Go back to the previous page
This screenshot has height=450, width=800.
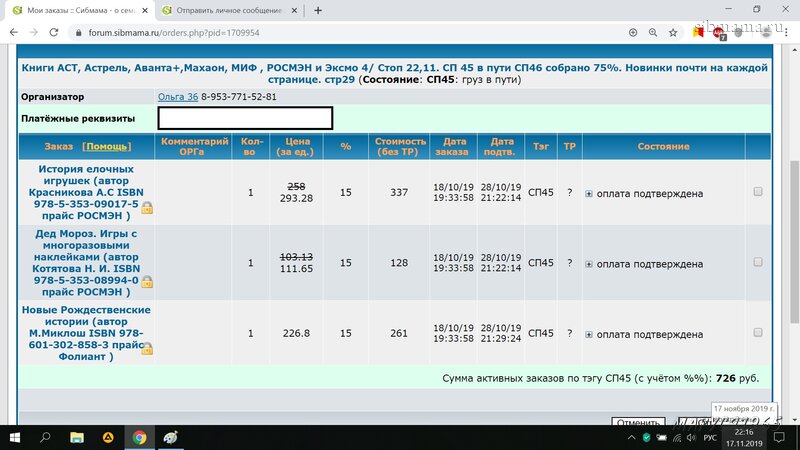14,32
